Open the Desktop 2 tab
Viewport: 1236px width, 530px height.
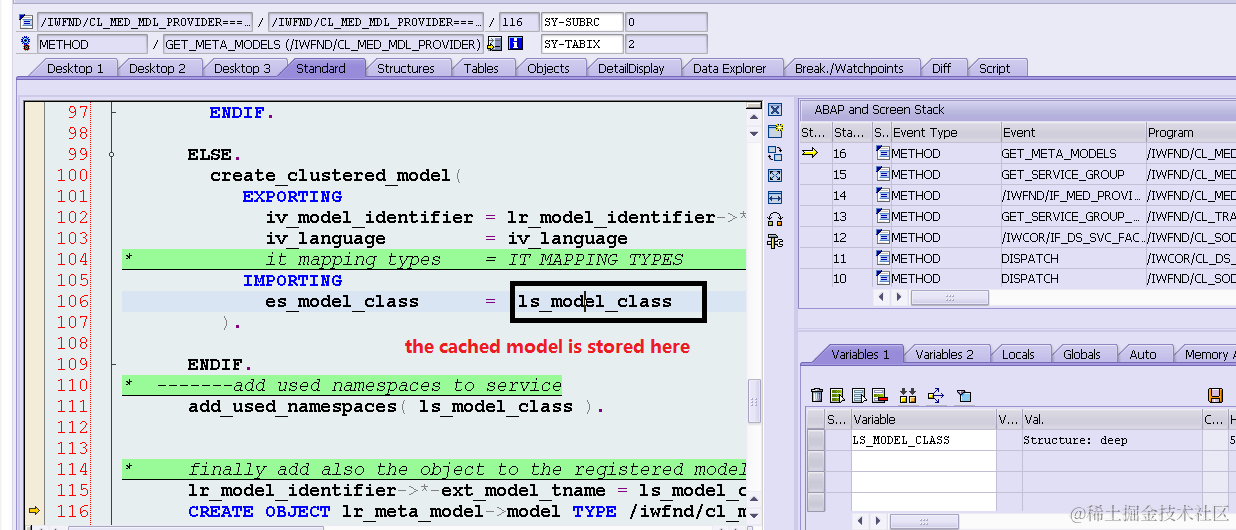(158, 68)
